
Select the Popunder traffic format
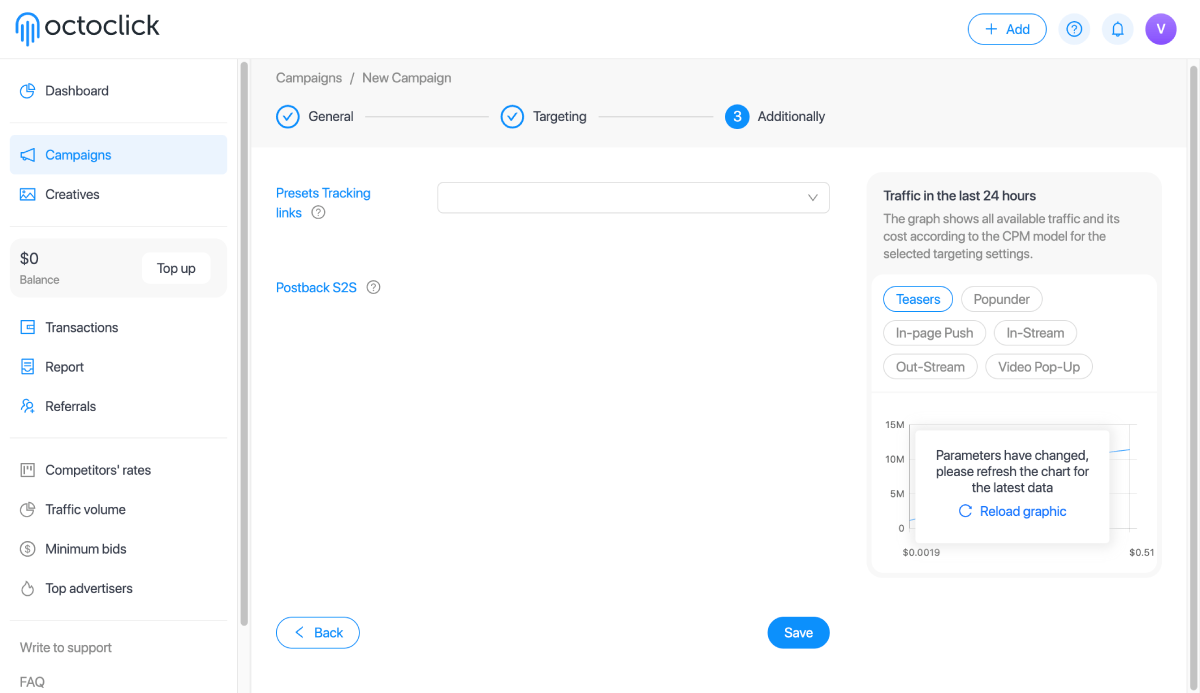click(x=1002, y=299)
